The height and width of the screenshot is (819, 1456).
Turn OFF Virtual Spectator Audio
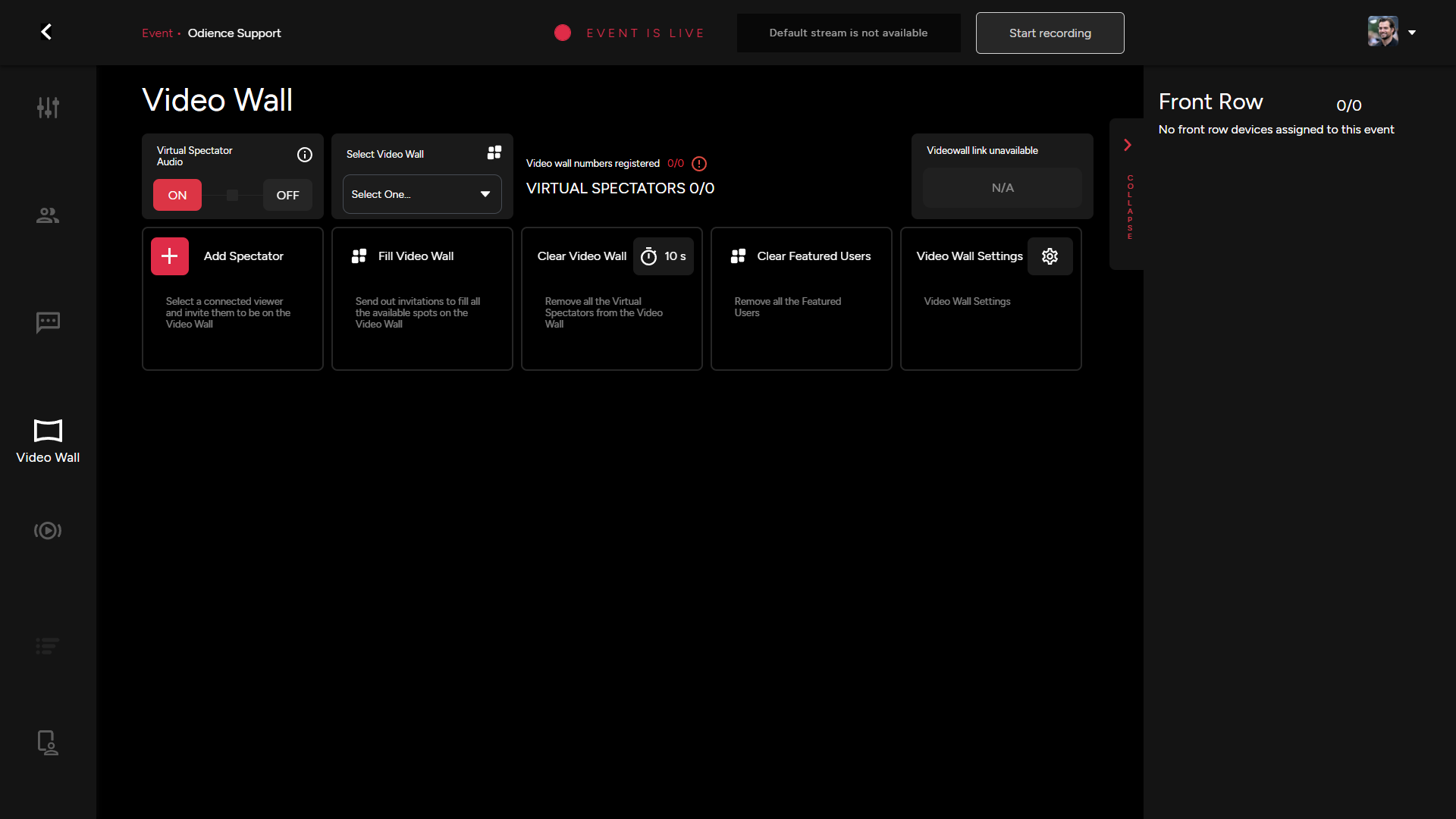point(287,195)
